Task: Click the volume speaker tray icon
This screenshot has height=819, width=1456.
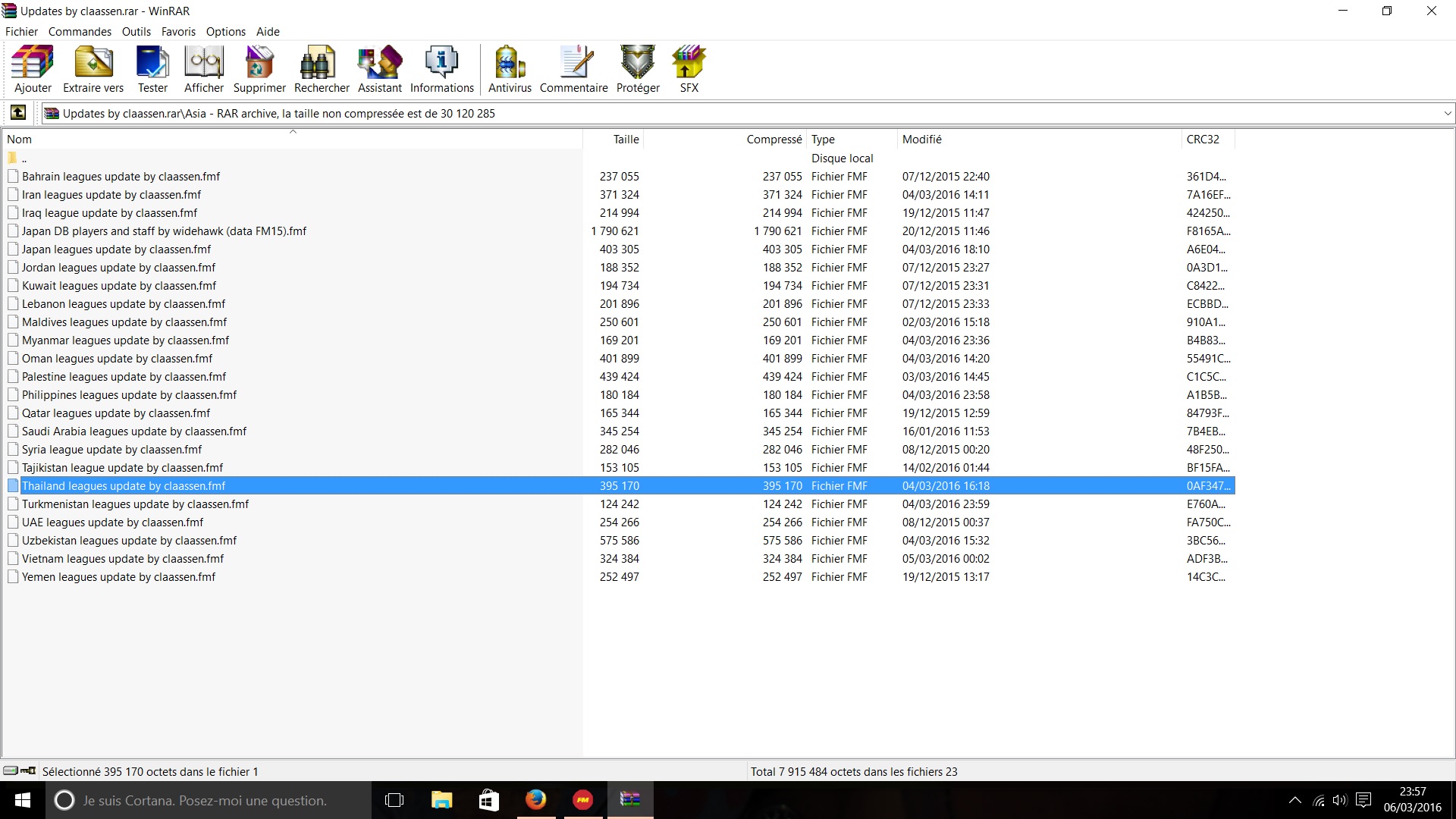Action: tap(1340, 800)
